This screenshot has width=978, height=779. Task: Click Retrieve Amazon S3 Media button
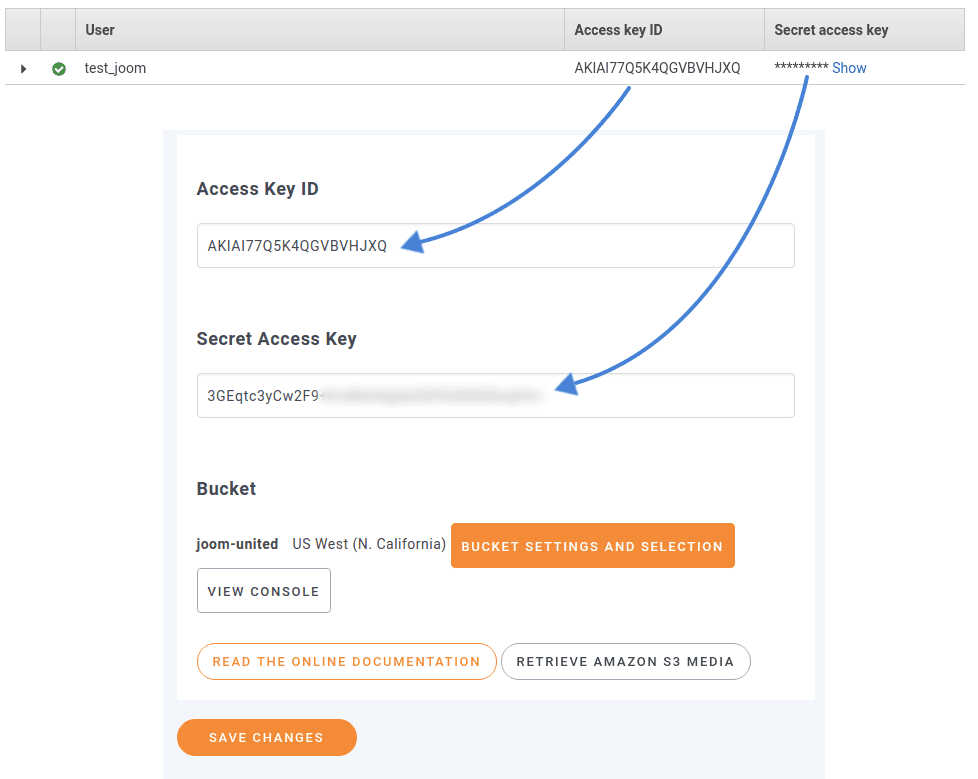[x=626, y=662]
